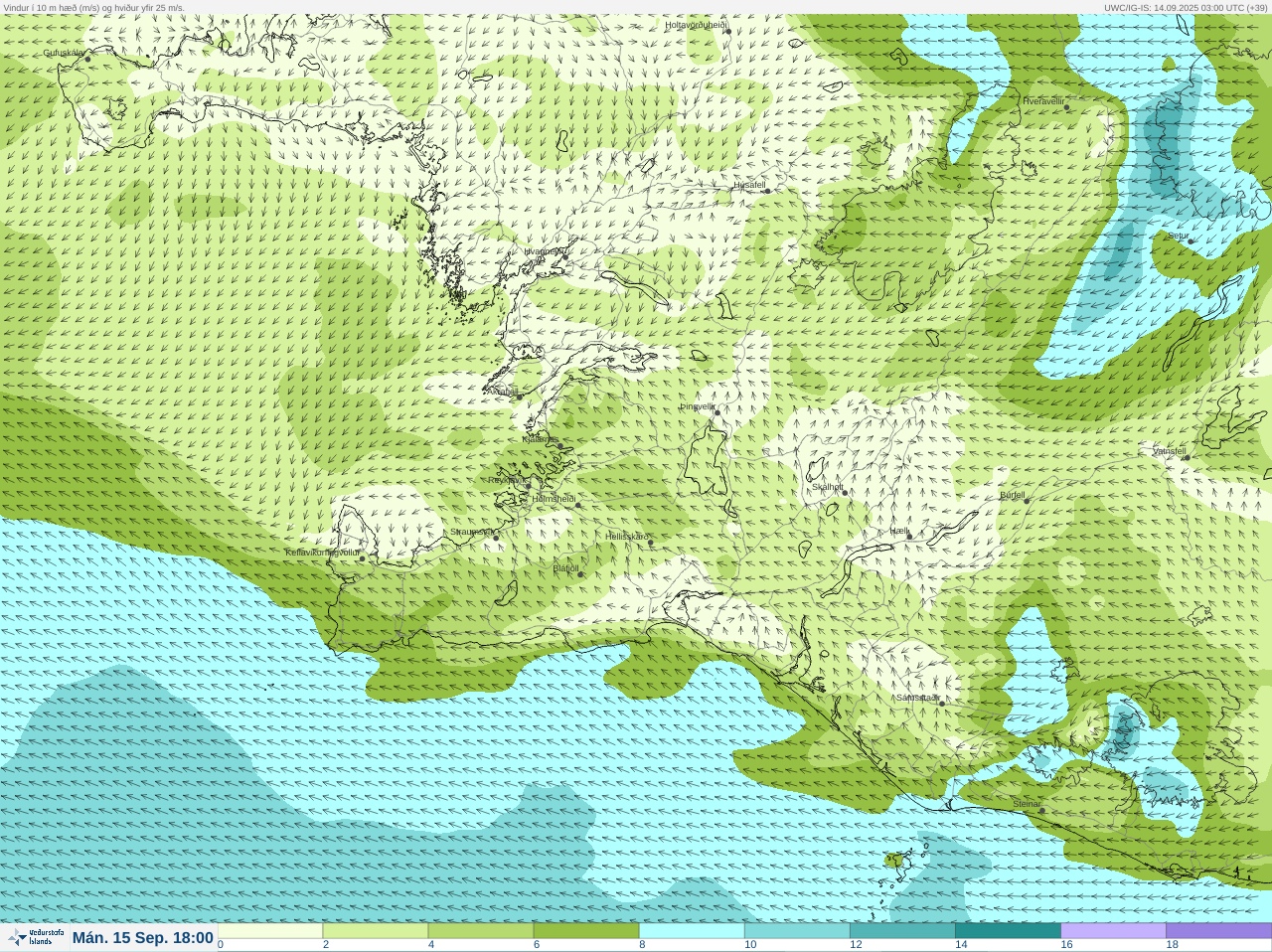
Task: Click the Kjalarnes station marker
Action: [x=560, y=445]
